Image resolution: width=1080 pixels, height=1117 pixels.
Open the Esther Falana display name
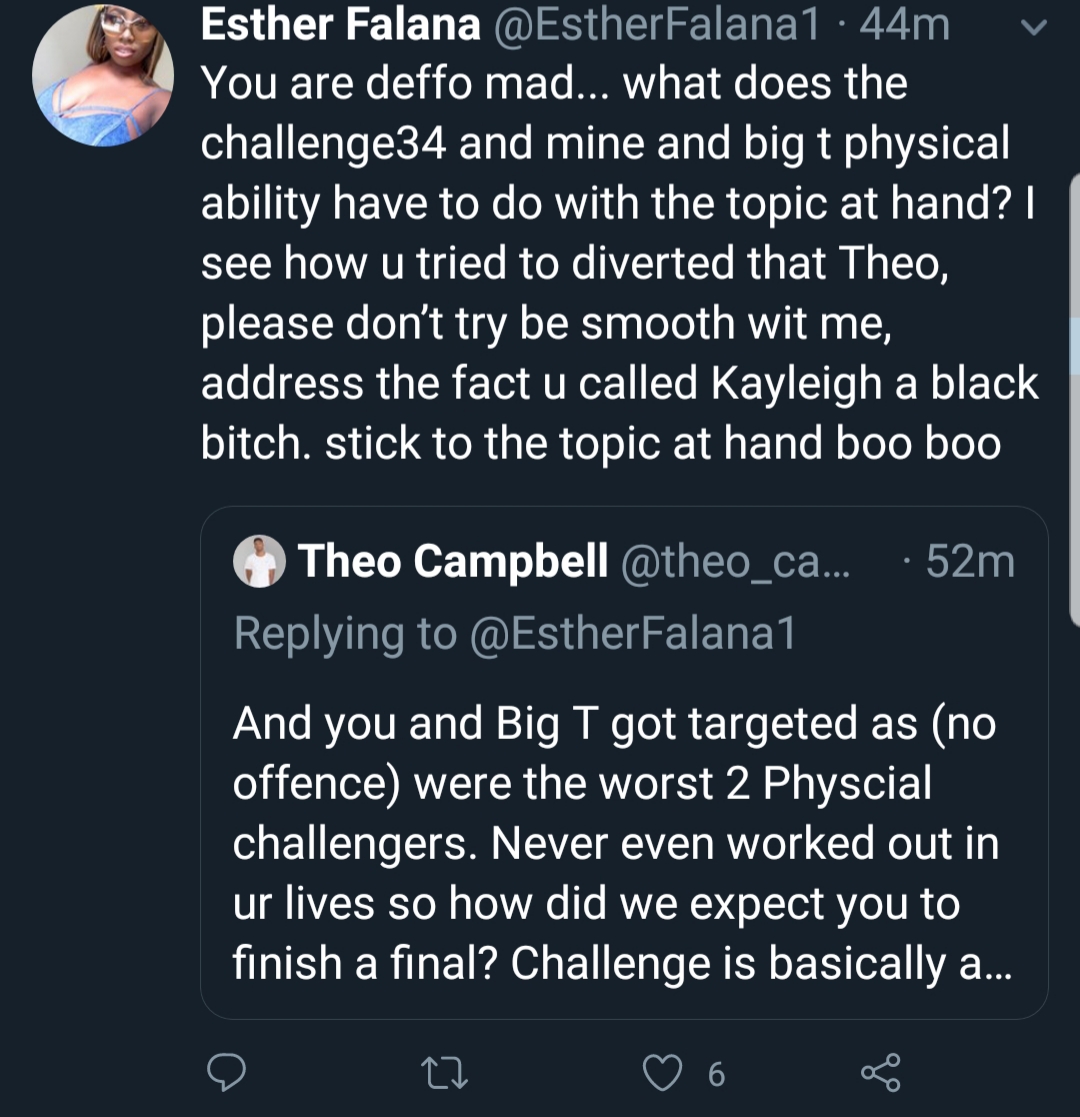(341, 24)
